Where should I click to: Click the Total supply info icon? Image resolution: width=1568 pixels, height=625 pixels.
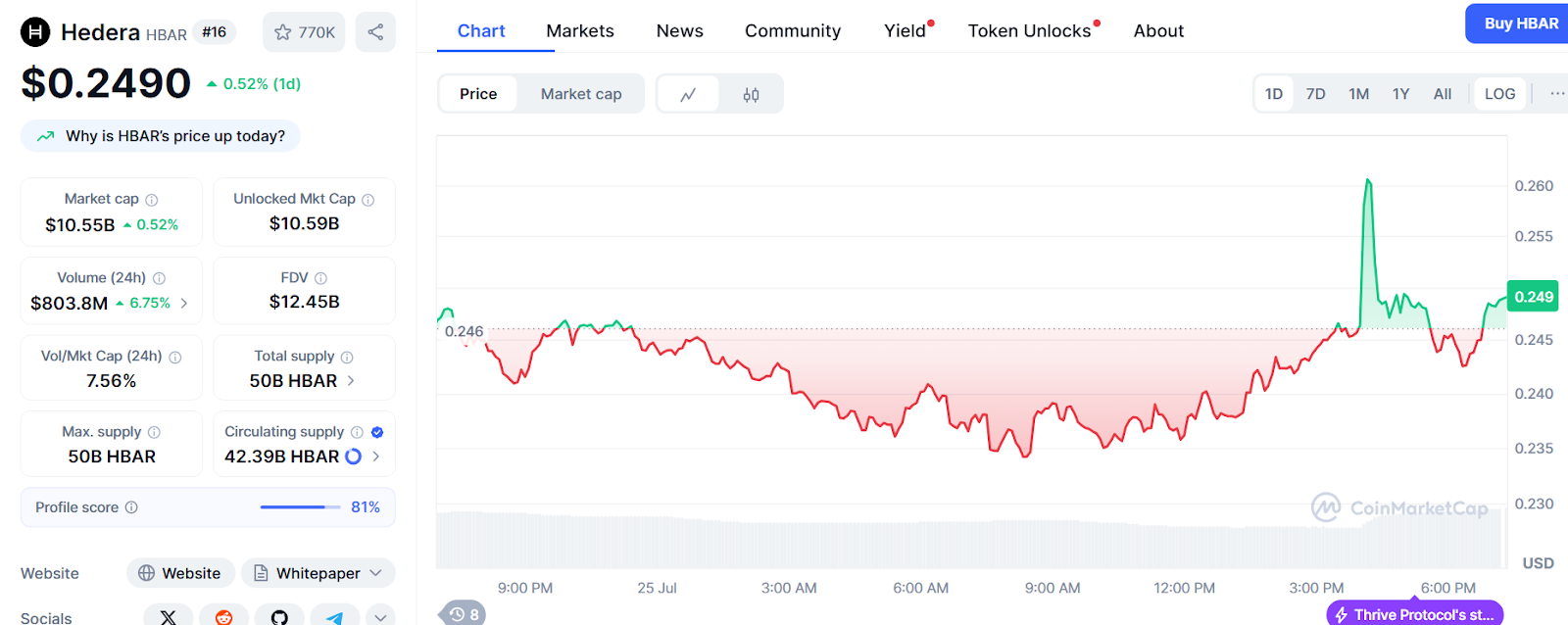[347, 358]
